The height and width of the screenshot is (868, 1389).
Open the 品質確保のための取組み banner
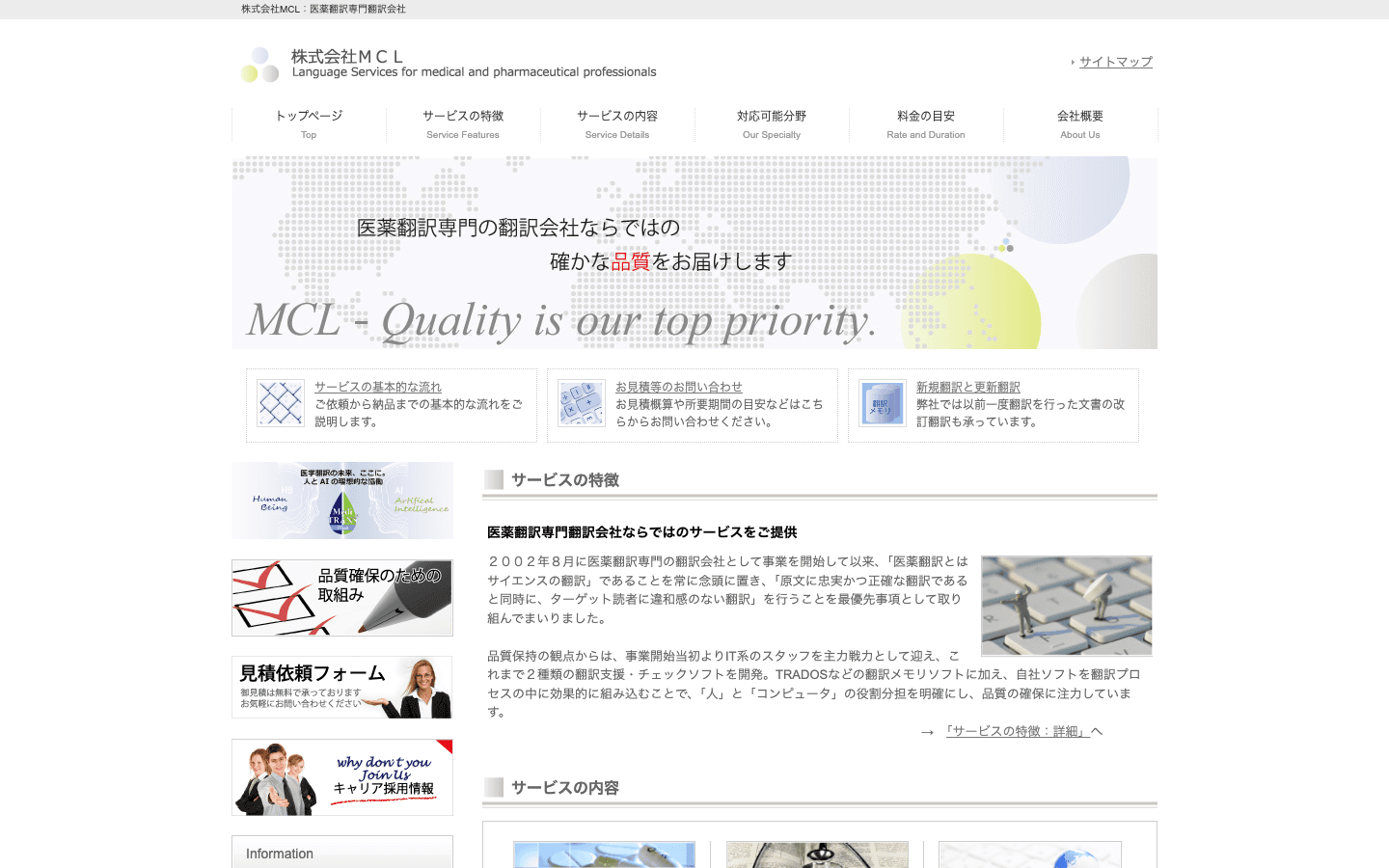click(x=342, y=598)
